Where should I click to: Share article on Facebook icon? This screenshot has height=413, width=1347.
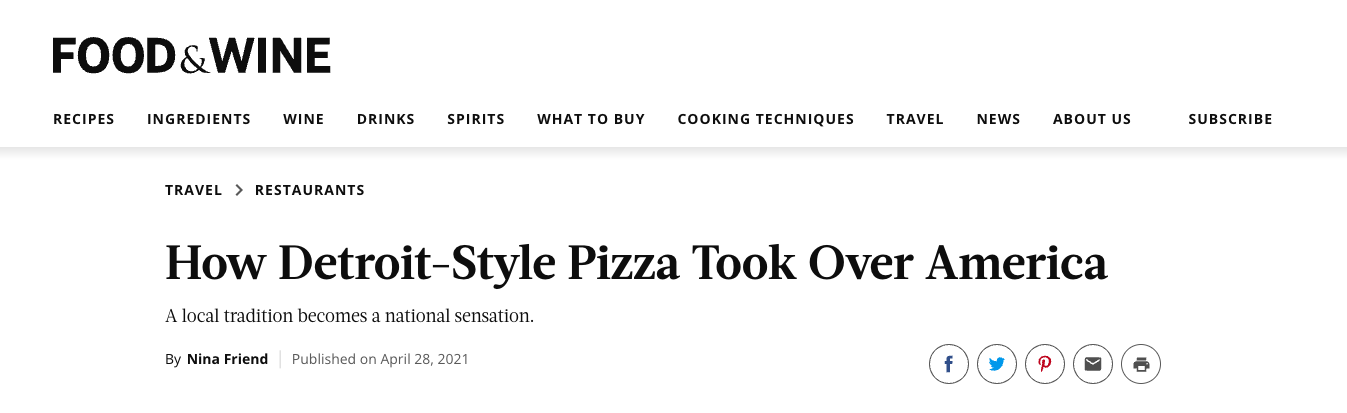(x=949, y=364)
